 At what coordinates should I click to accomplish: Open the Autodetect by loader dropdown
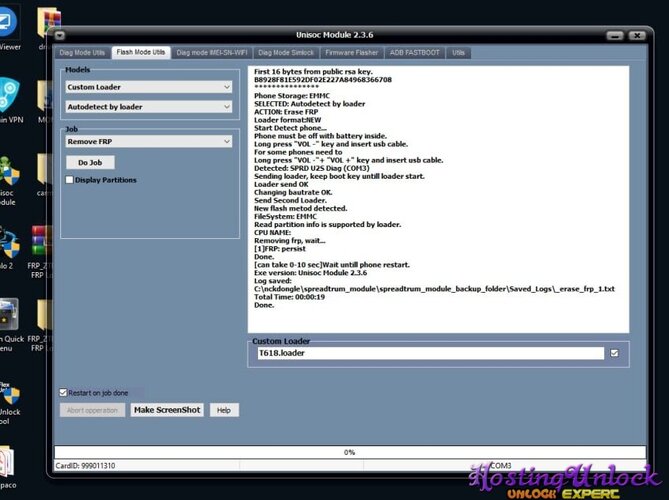[x=149, y=107]
